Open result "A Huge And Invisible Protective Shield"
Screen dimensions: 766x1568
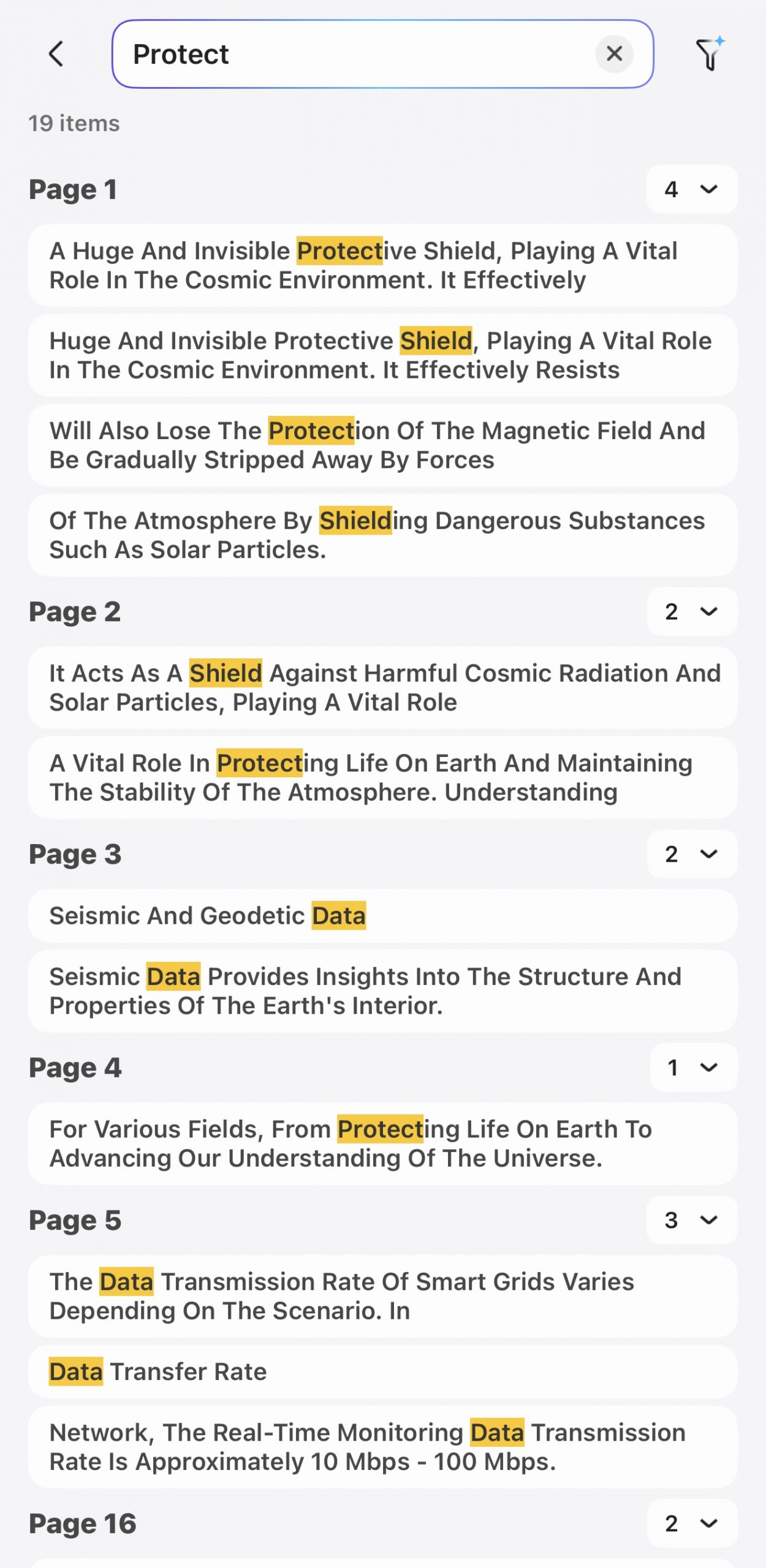(x=382, y=265)
